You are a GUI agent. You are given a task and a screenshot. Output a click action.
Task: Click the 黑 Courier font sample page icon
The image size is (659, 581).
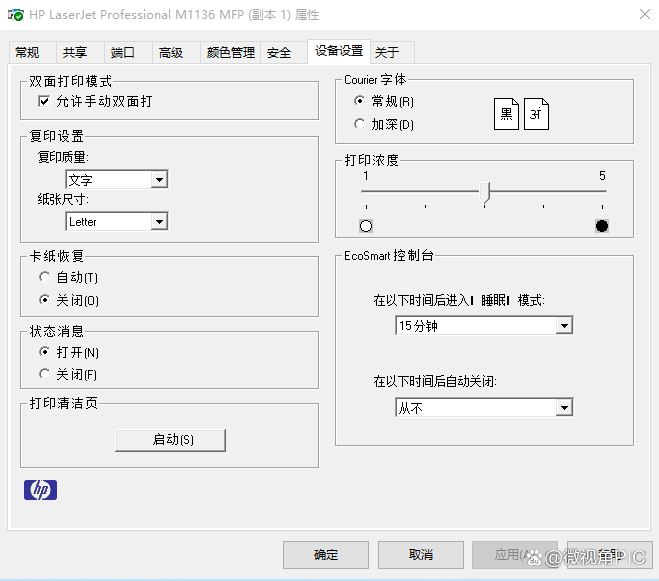506,114
